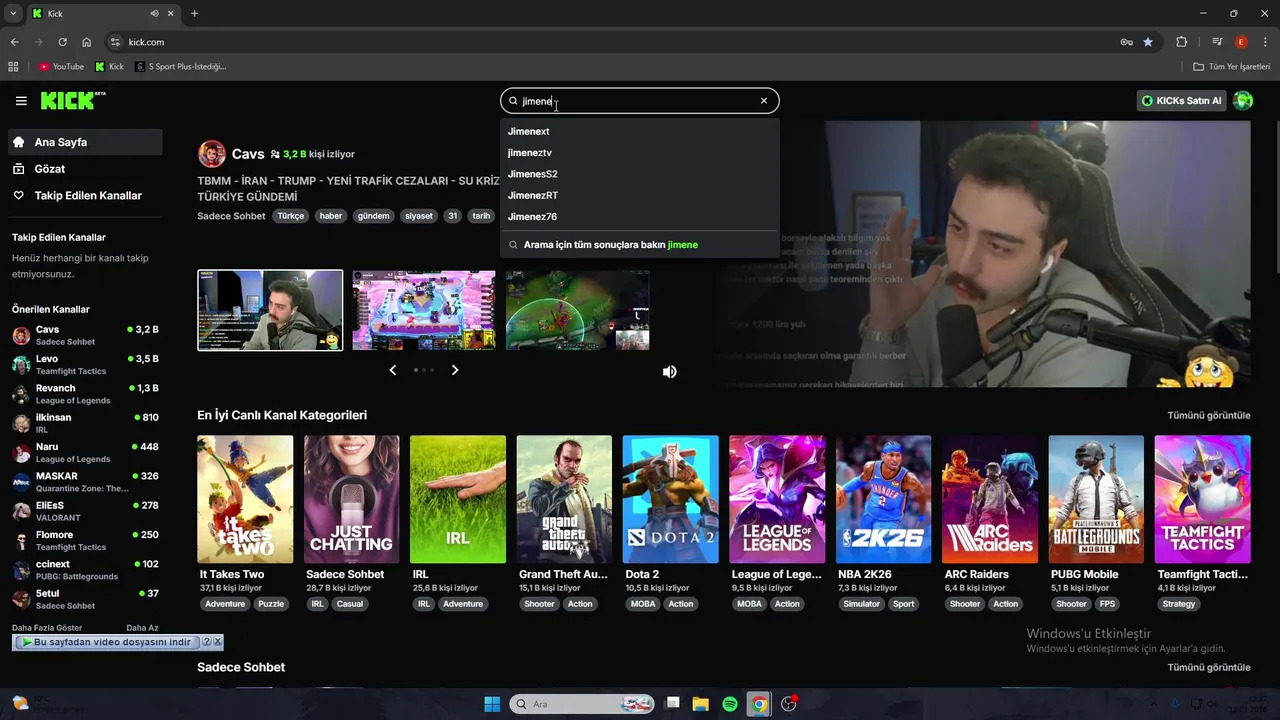Click the gündem tag
Screen dimensions: 1280x720
tap(373, 216)
